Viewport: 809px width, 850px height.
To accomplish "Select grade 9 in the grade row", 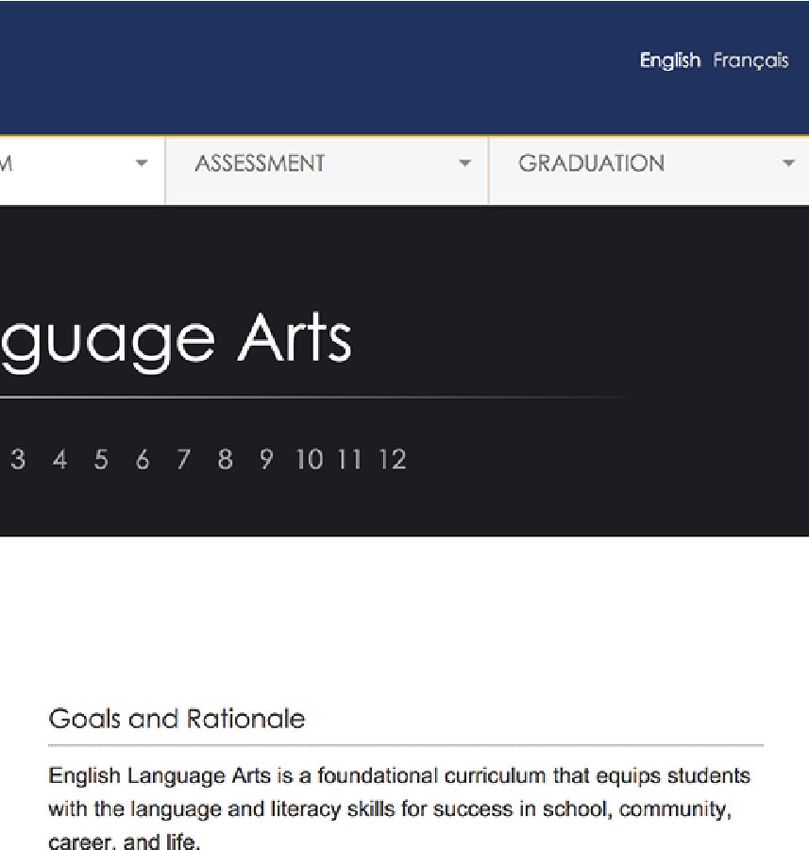I will [x=266, y=460].
